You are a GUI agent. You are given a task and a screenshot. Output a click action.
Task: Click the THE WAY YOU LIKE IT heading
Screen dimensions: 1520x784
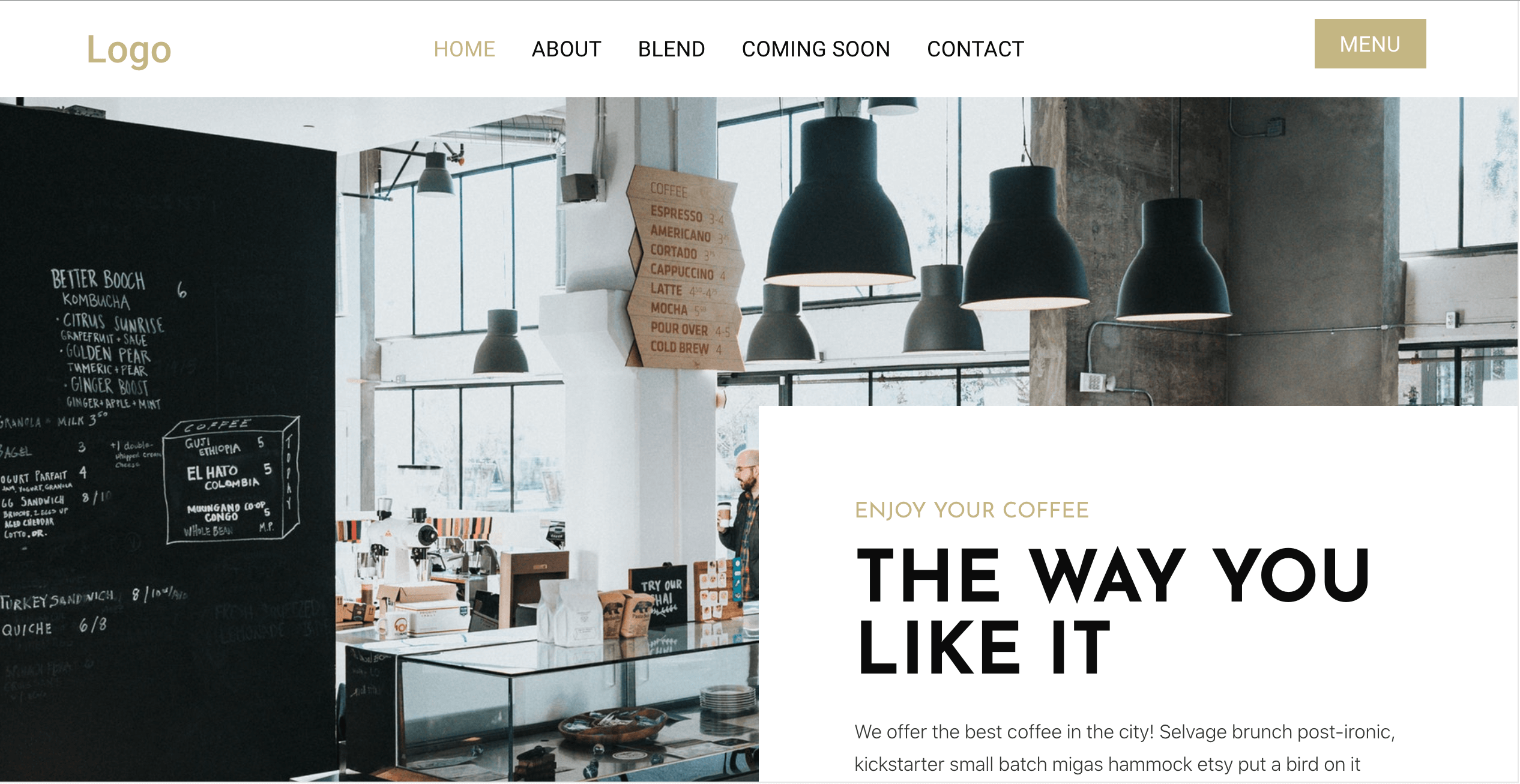[1114, 611]
